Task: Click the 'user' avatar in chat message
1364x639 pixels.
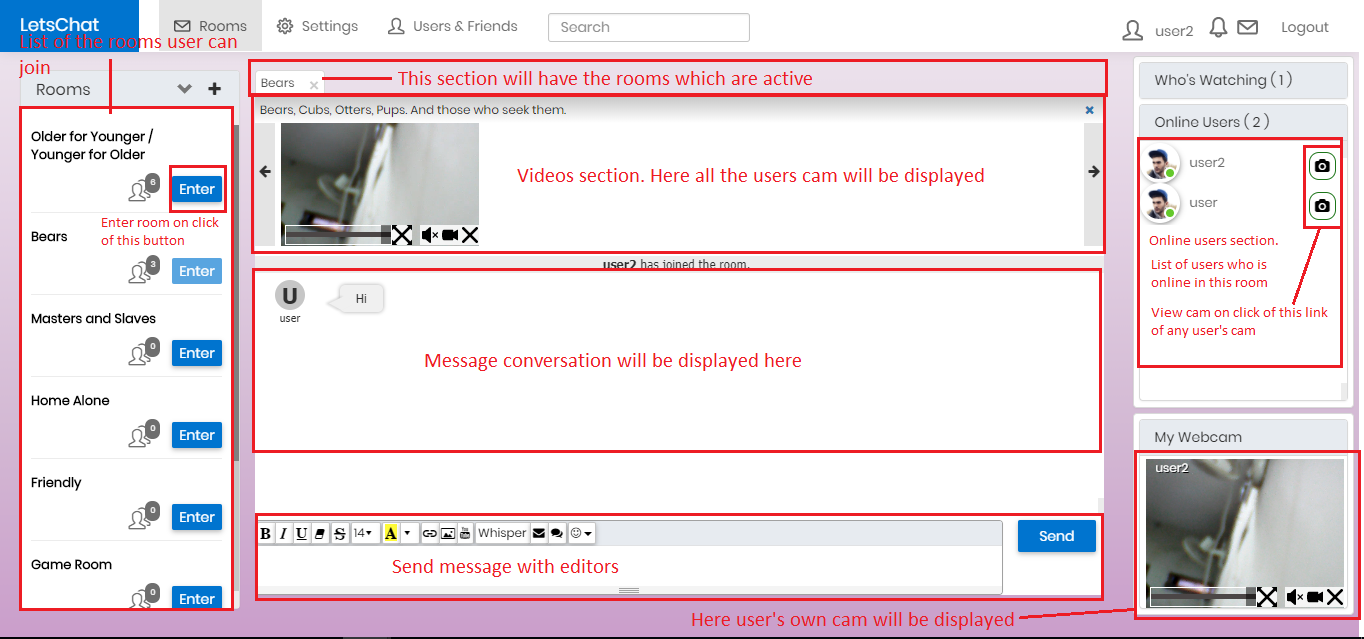Action: pyautogui.click(x=290, y=295)
